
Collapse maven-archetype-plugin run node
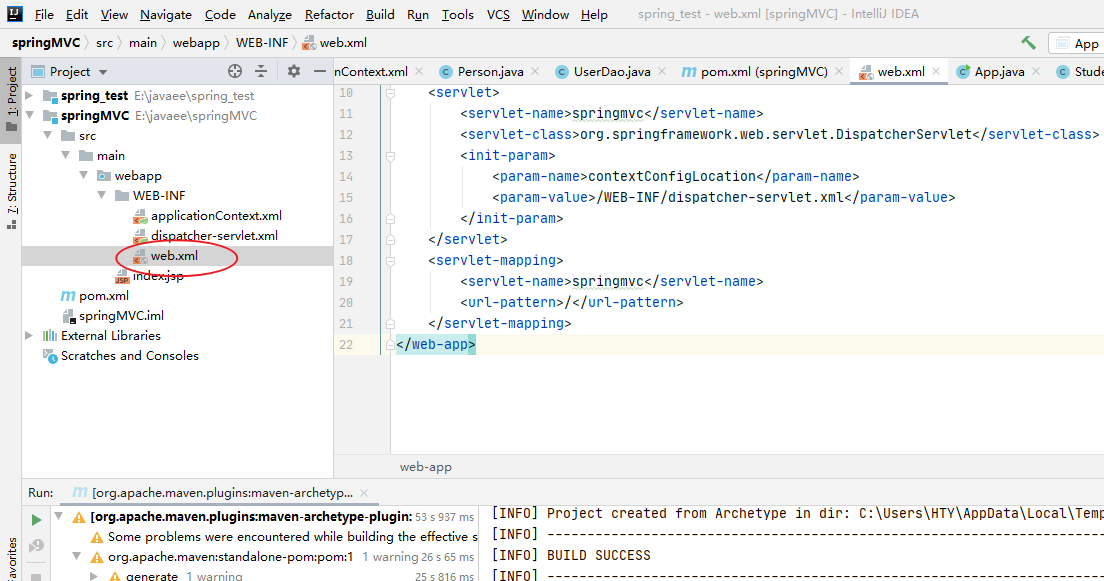coord(59,516)
